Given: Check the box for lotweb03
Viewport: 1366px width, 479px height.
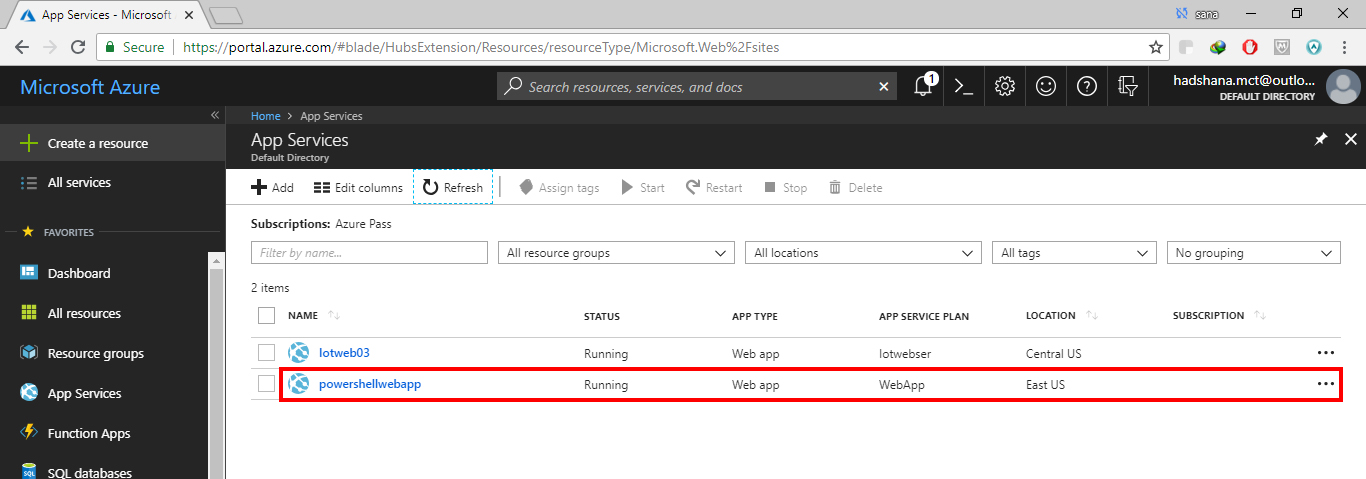Looking at the screenshot, I should pyautogui.click(x=266, y=353).
